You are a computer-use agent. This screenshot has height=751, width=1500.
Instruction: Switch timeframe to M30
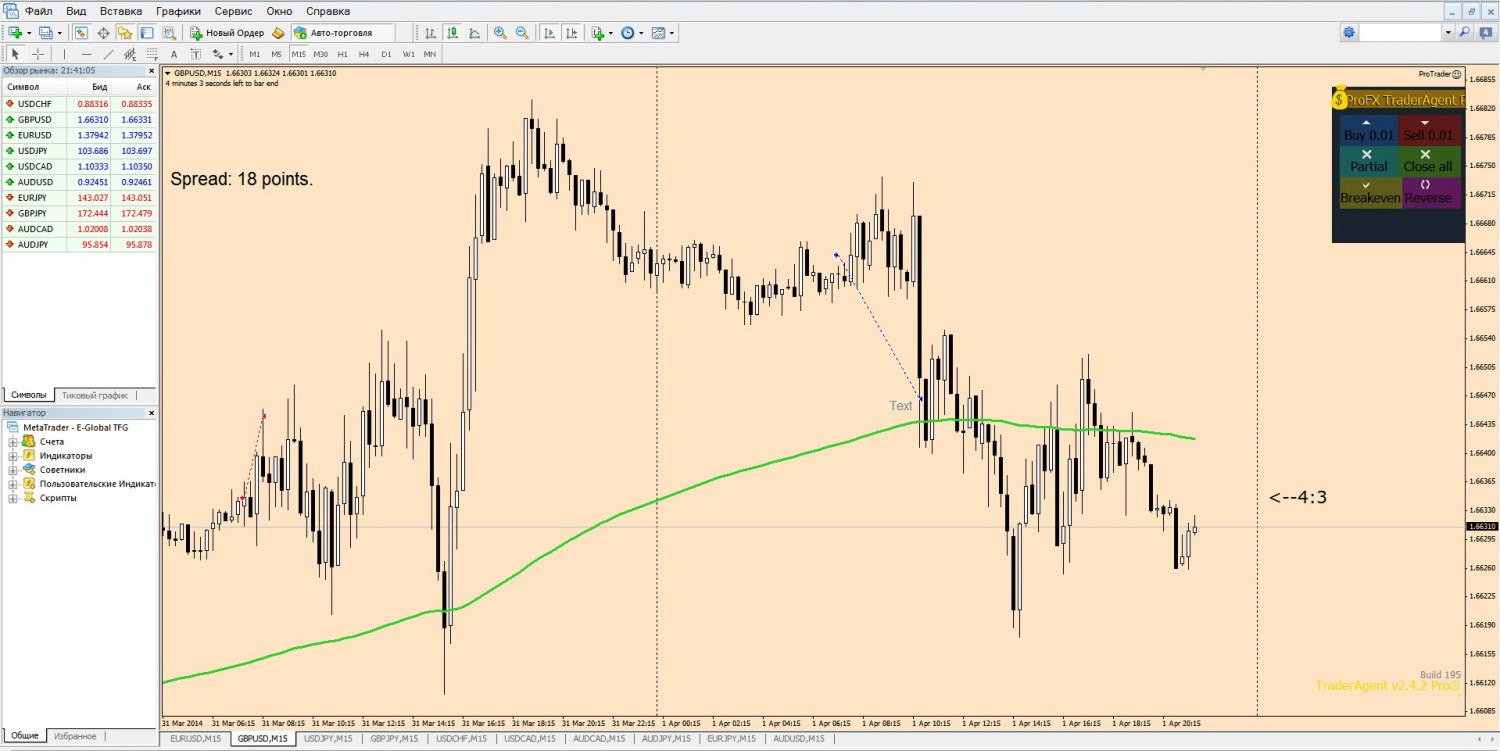coord(320,54)
